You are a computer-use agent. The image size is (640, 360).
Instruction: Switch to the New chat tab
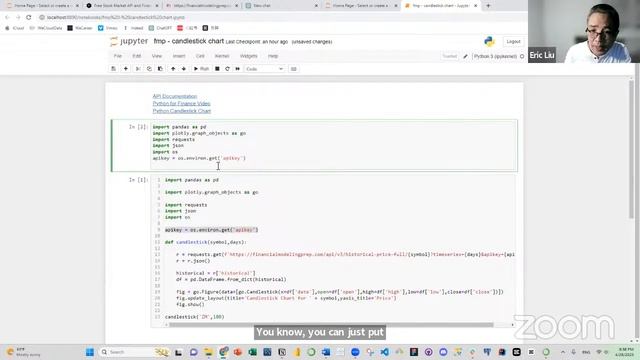click(282, 6)
